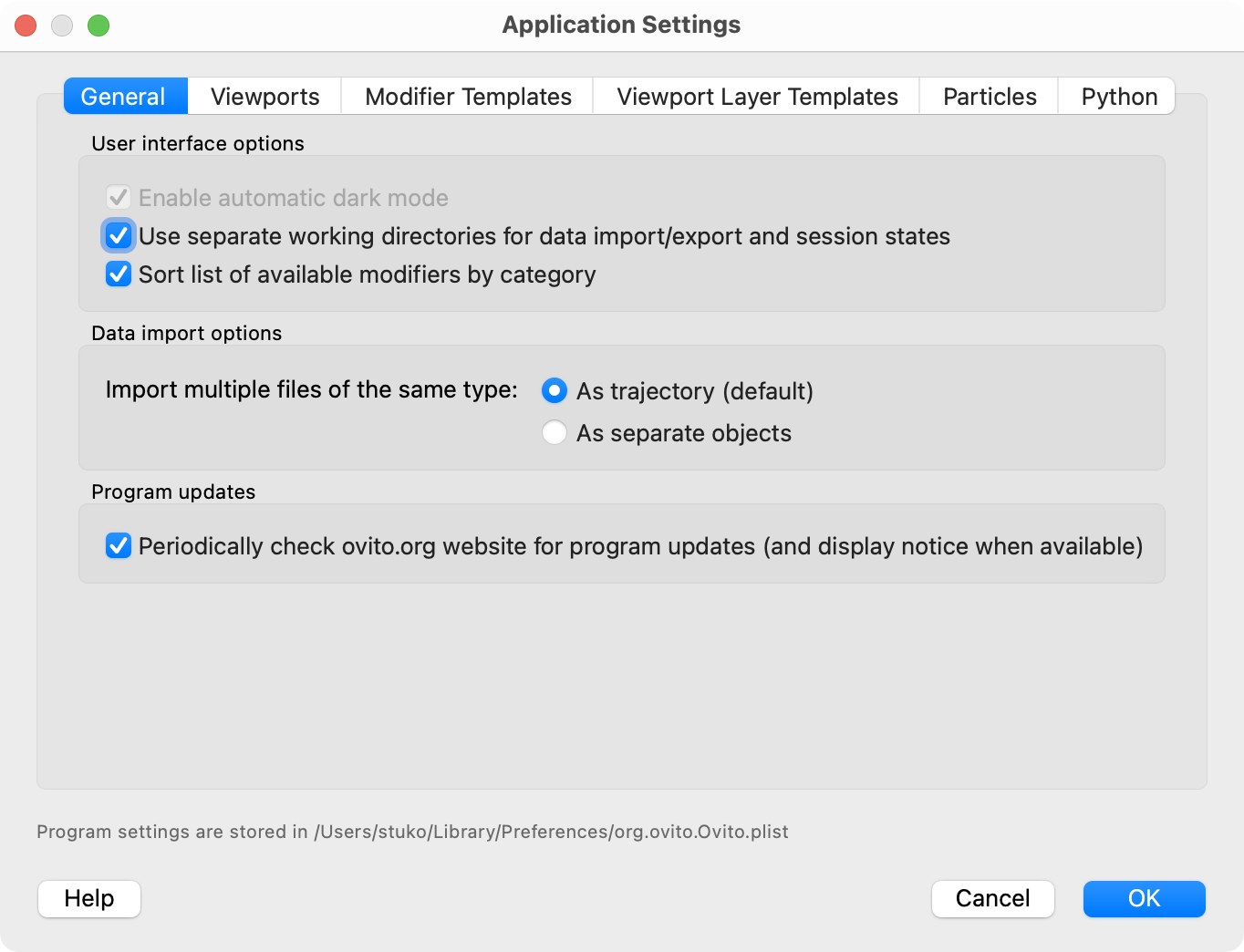This screenshot has width=1244, height=952.
Task: Click the Application Settings title text
Action: pos(621,25)
